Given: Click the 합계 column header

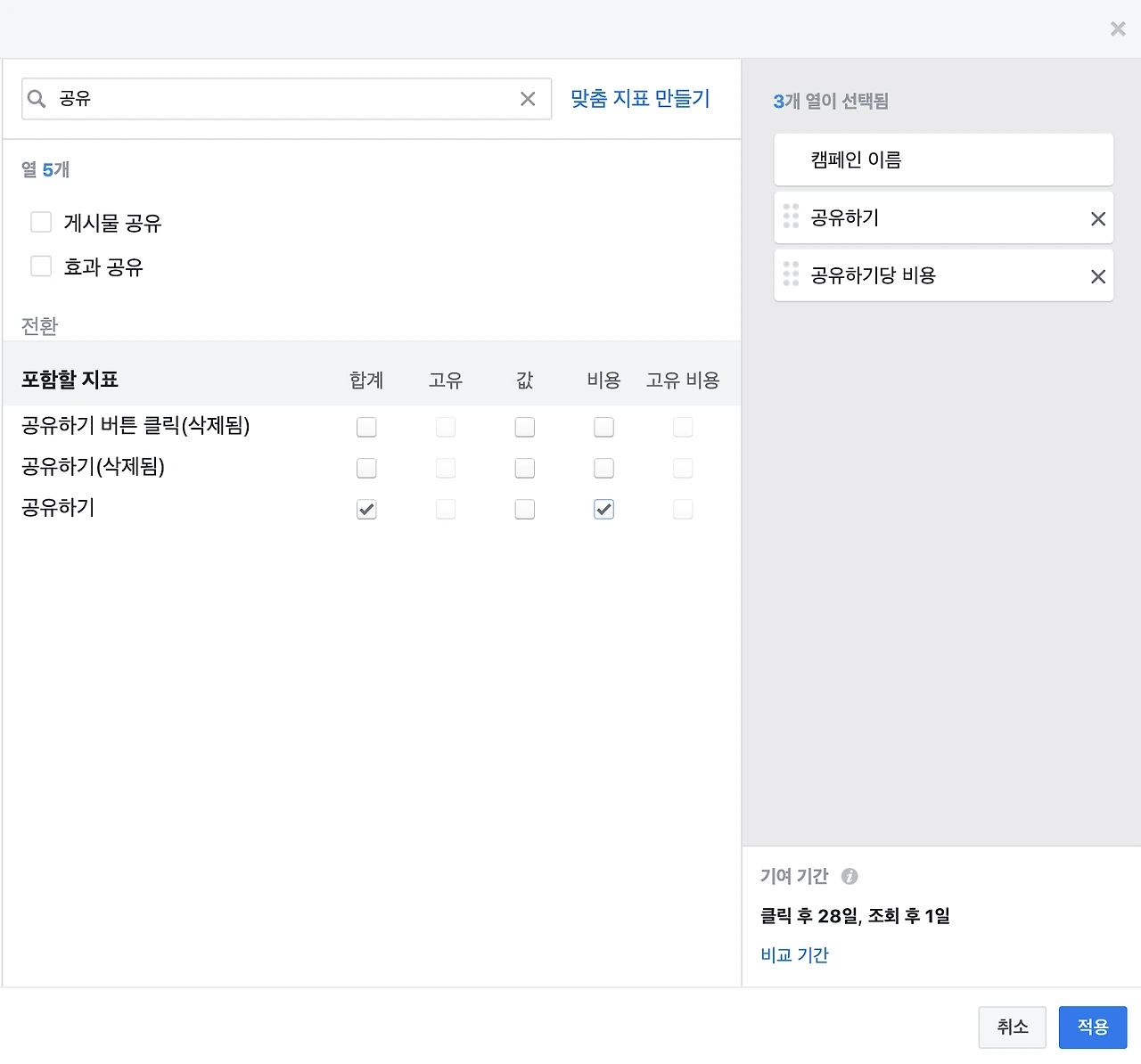Looking at the screenshot, I should 366,381.
